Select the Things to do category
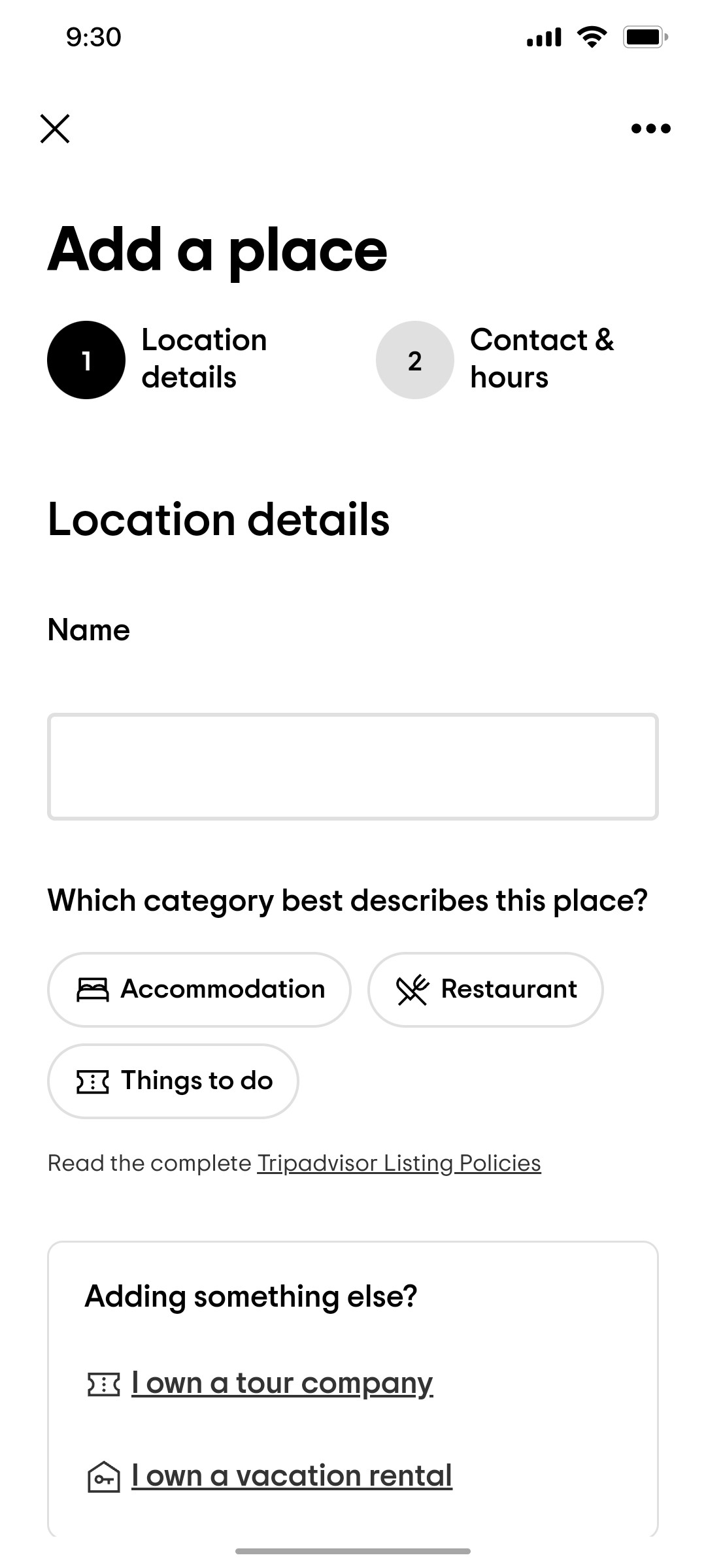 pyautogui.click(x=173, y=1081)
